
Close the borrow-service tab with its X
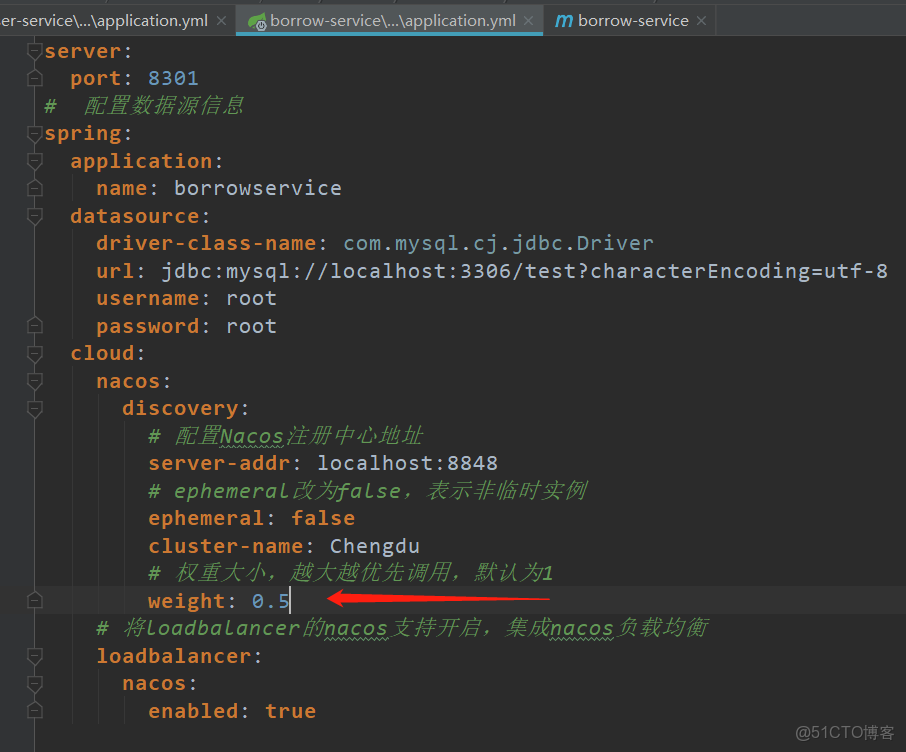701,20
